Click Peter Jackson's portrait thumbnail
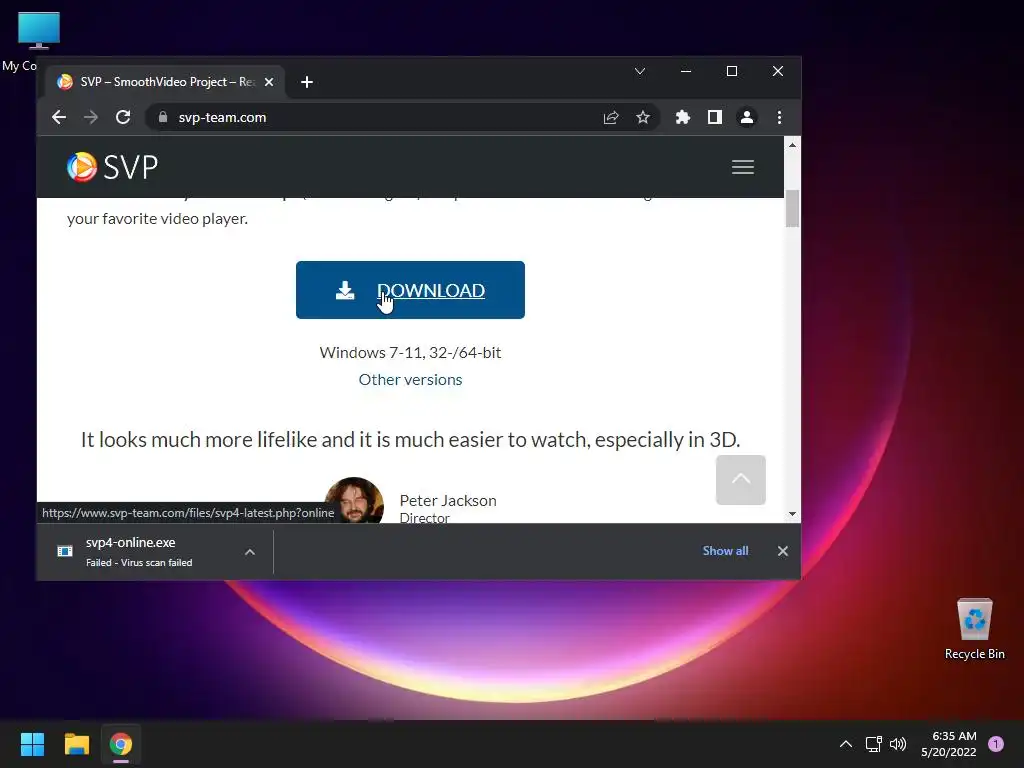Screen dimensions: 1024x768 (354, 500)
